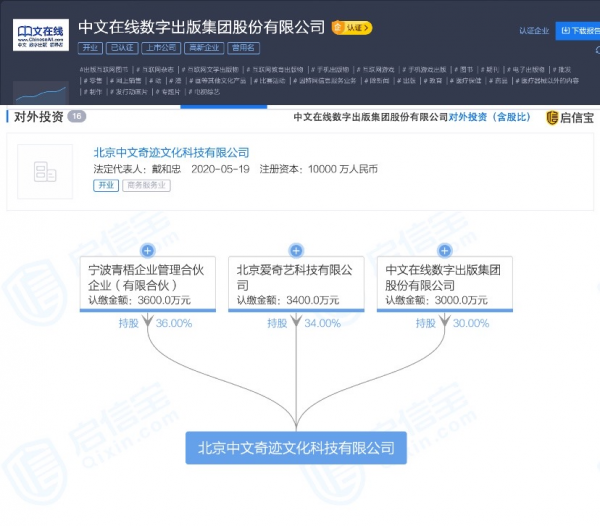Viewport: 600px width, 526px height.
Task: Click the #电视综艺 hashtag
Action: [204, 92]
